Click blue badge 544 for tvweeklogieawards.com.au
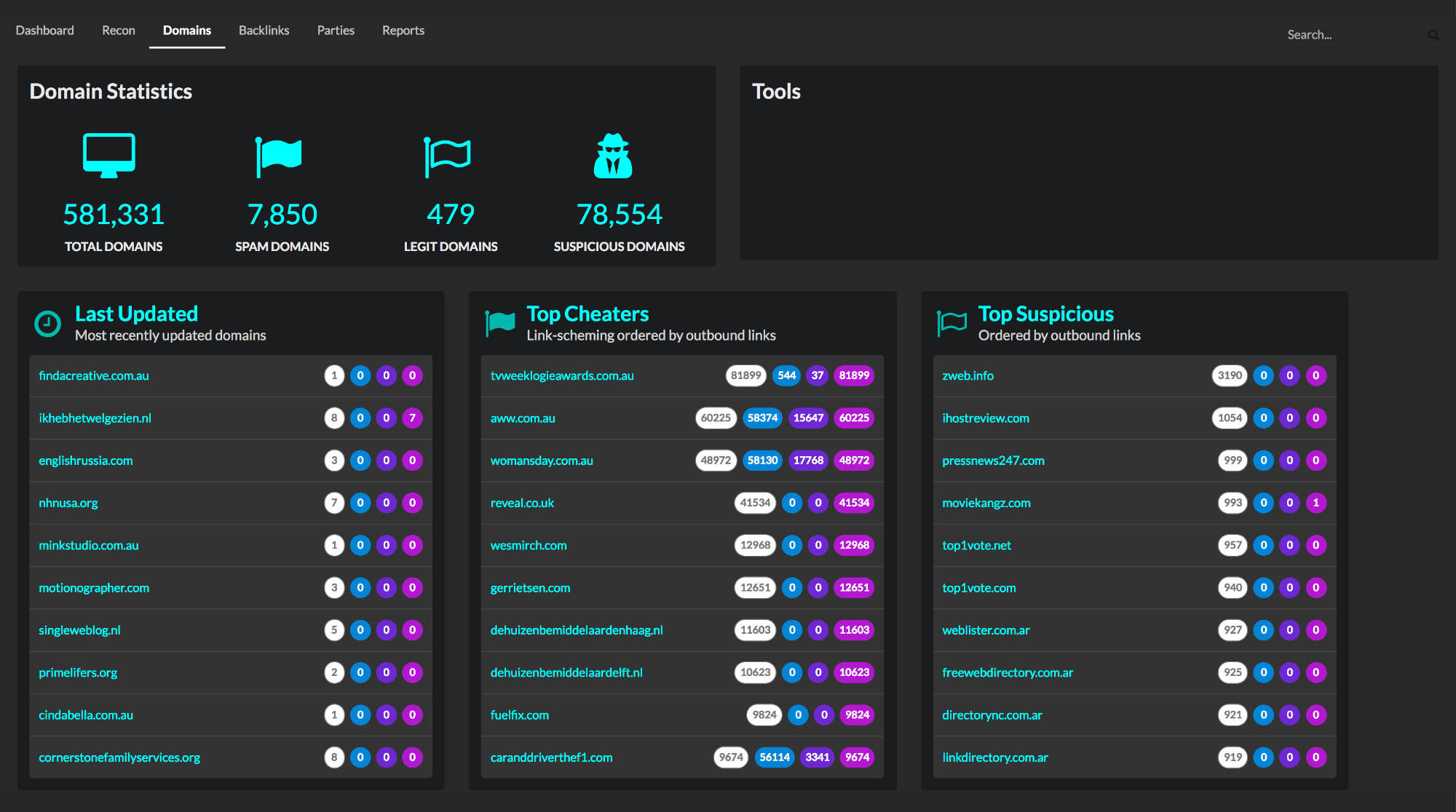Screen dimensions: 1456x812 coord(786,376)
